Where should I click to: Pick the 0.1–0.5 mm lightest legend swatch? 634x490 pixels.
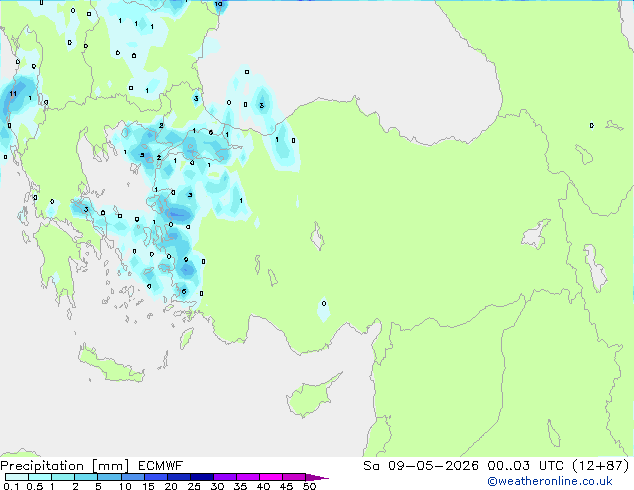(17, 477)
